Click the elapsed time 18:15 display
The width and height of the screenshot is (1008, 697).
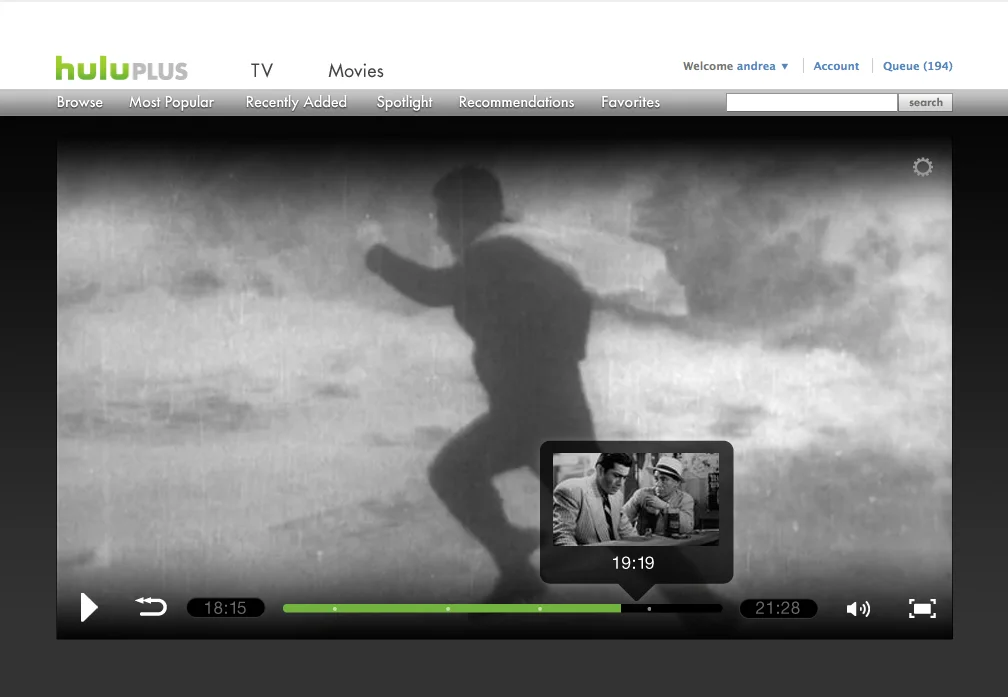click(226, 608)
